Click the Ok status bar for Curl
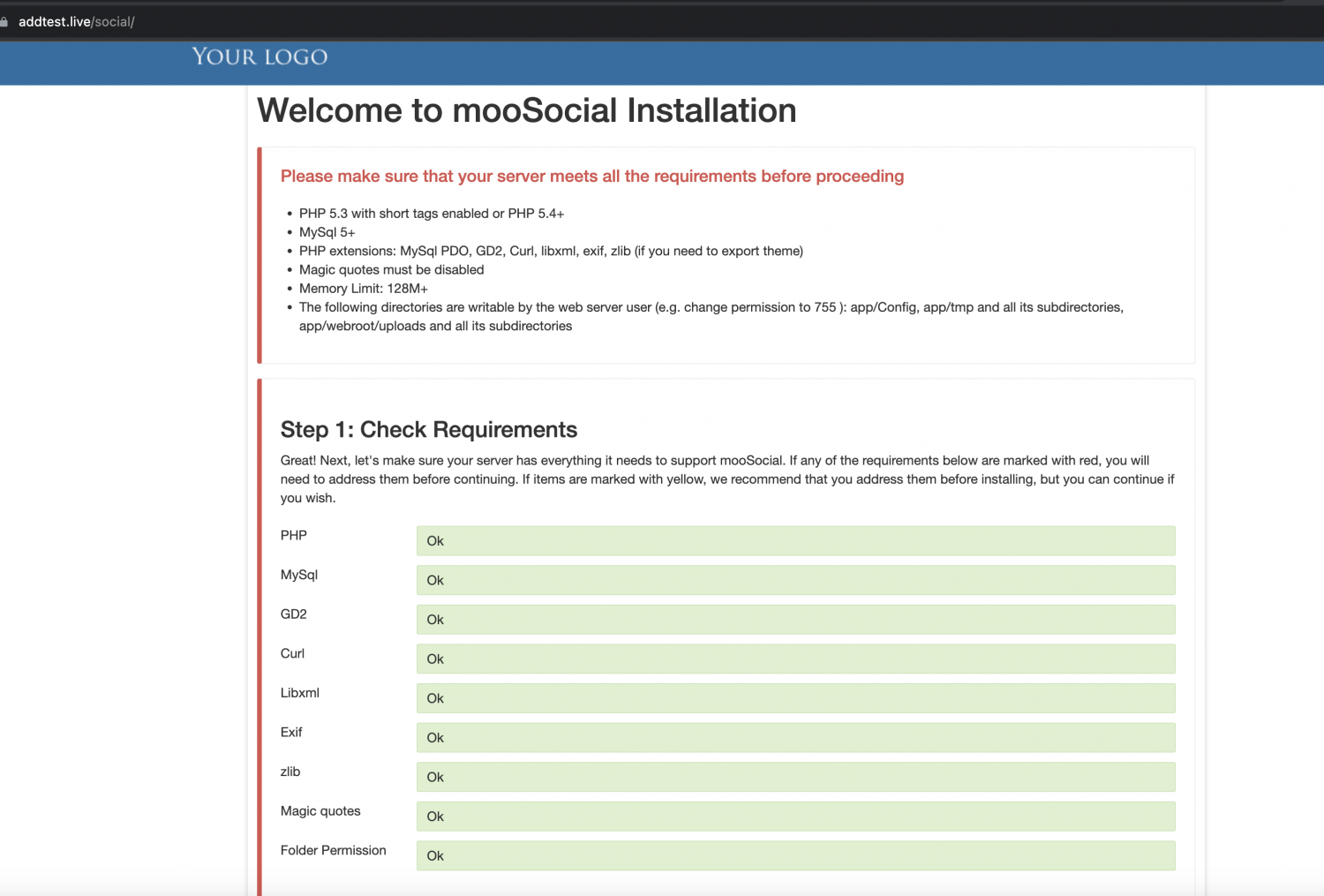This screenshot has width=1324, height=896. point(795,659)
